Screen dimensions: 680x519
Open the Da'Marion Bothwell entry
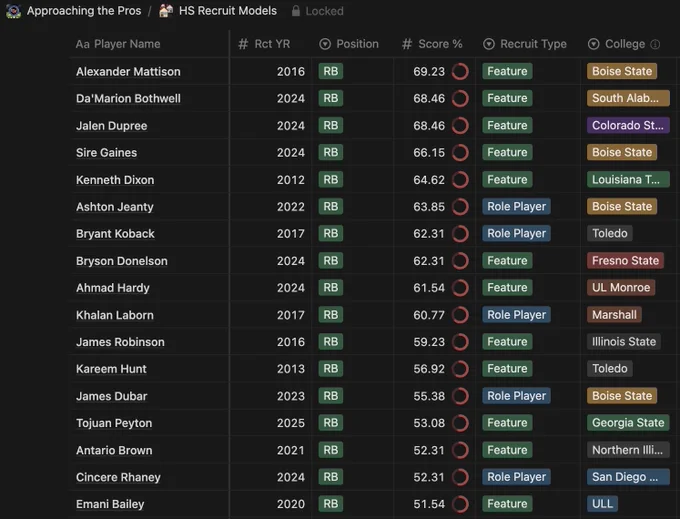[128, 98]
